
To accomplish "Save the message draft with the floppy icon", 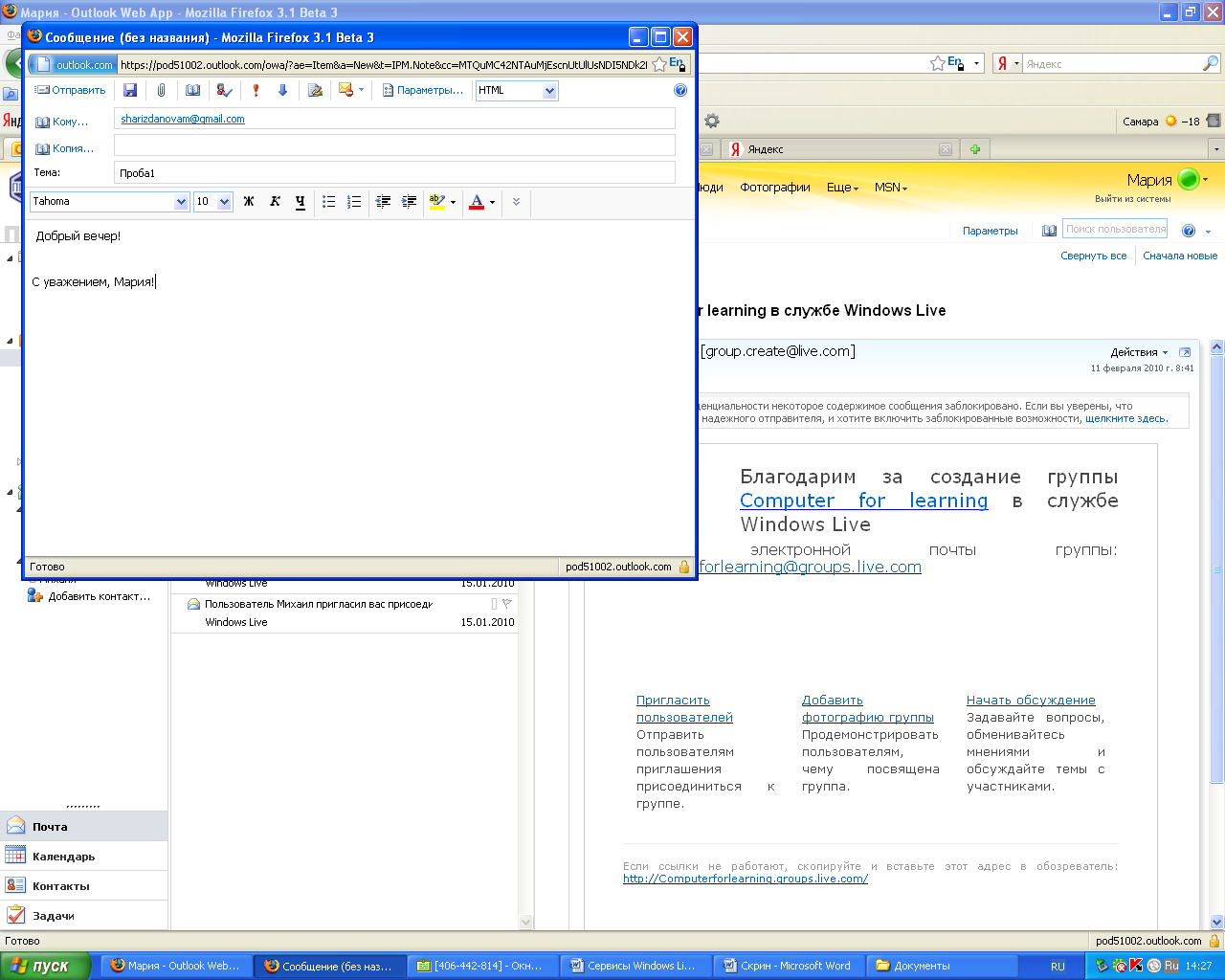I will (130, 90).
